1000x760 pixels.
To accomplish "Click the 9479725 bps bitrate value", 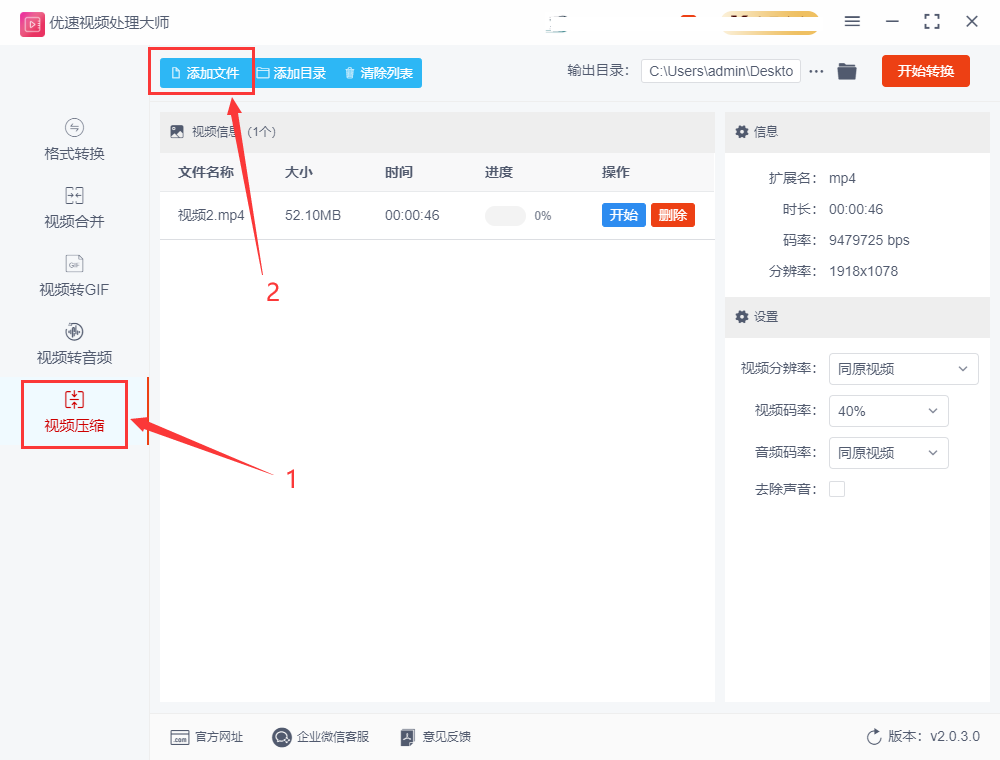I will 869,240.
